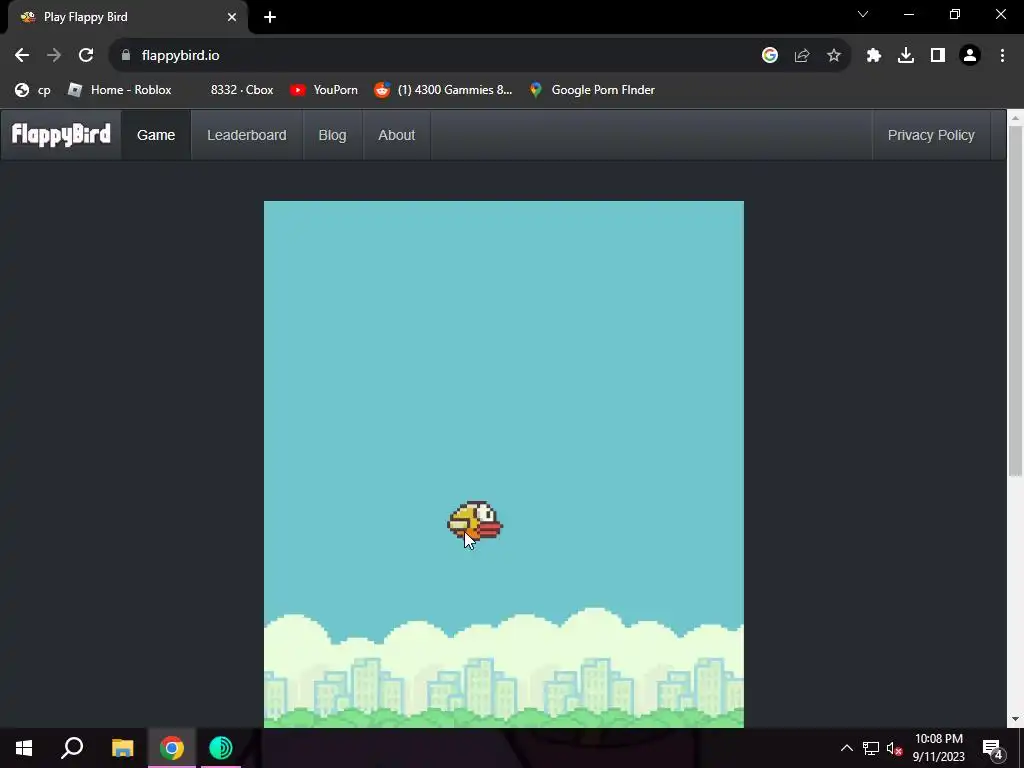Open the (1) 4300 Gammies bookmark
The image size is (1024, 768).
[443, 90]
